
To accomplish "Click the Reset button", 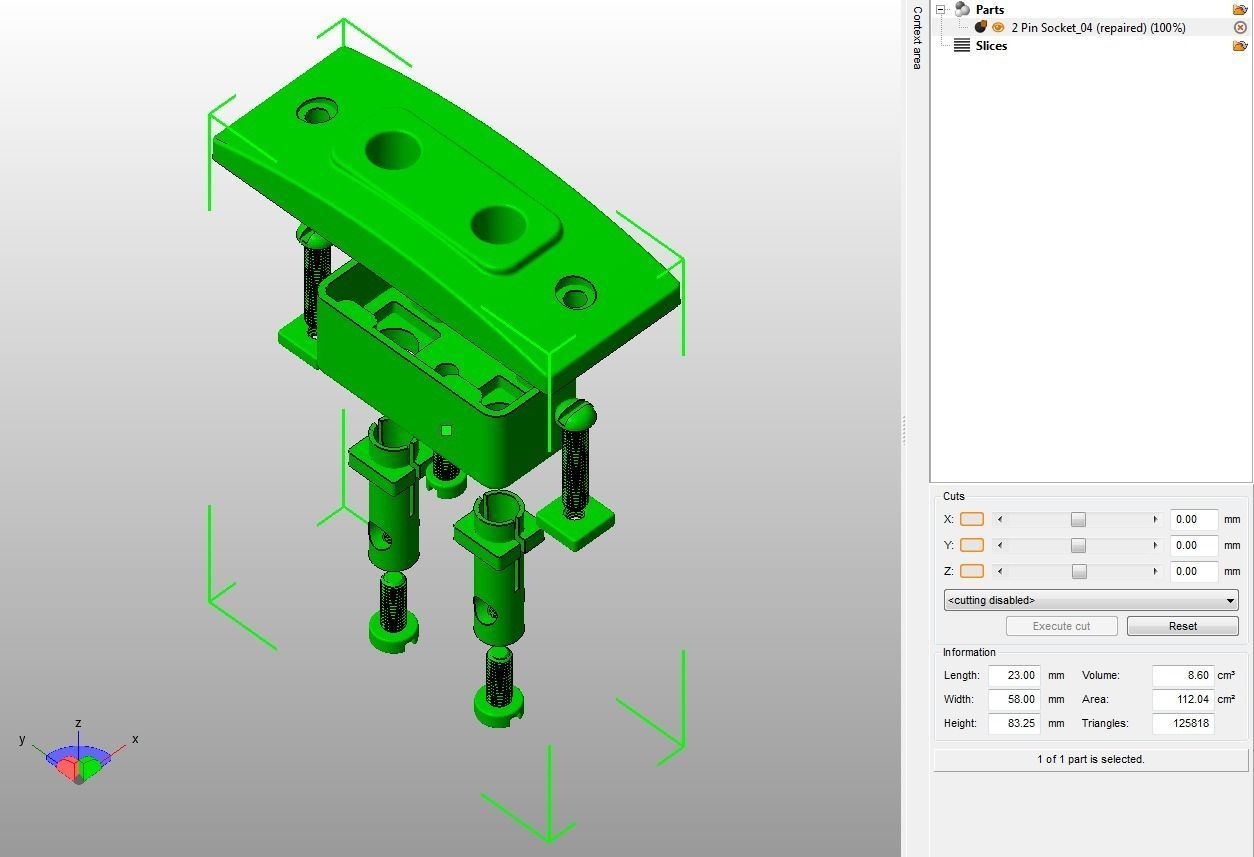I will 1182,626.
